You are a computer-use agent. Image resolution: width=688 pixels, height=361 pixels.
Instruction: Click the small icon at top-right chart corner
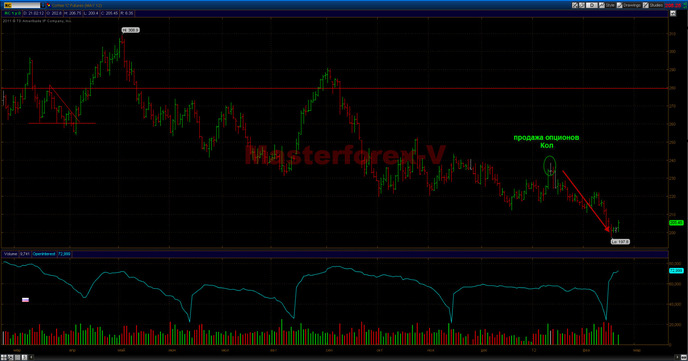pos(673,14)
